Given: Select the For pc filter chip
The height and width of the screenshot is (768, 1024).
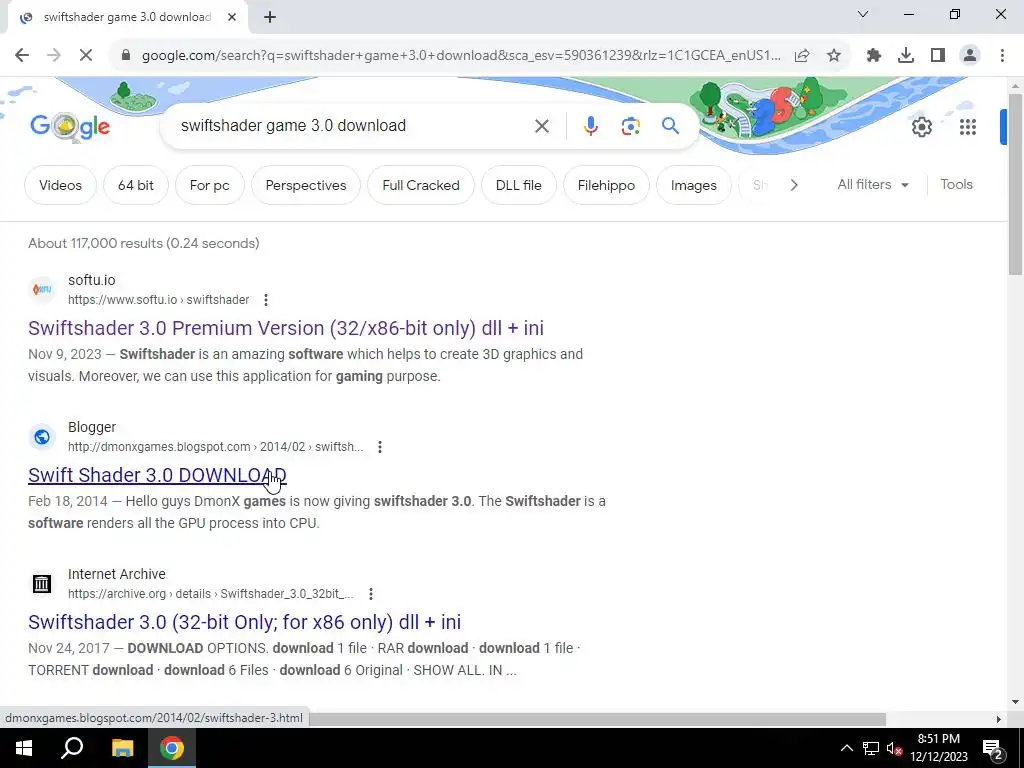Looking at the screenshot, I should pos(210,185).
